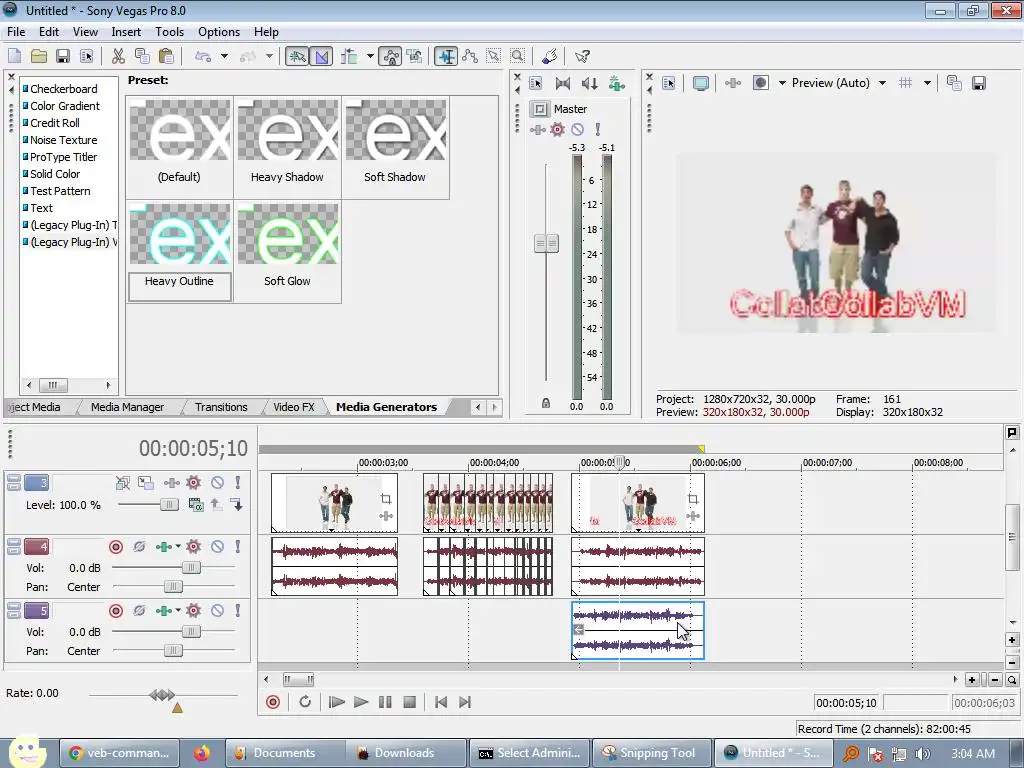1024x768 pixels.
Task: Click the Dim Output icon in mixer
Action: tap(589, 83)
